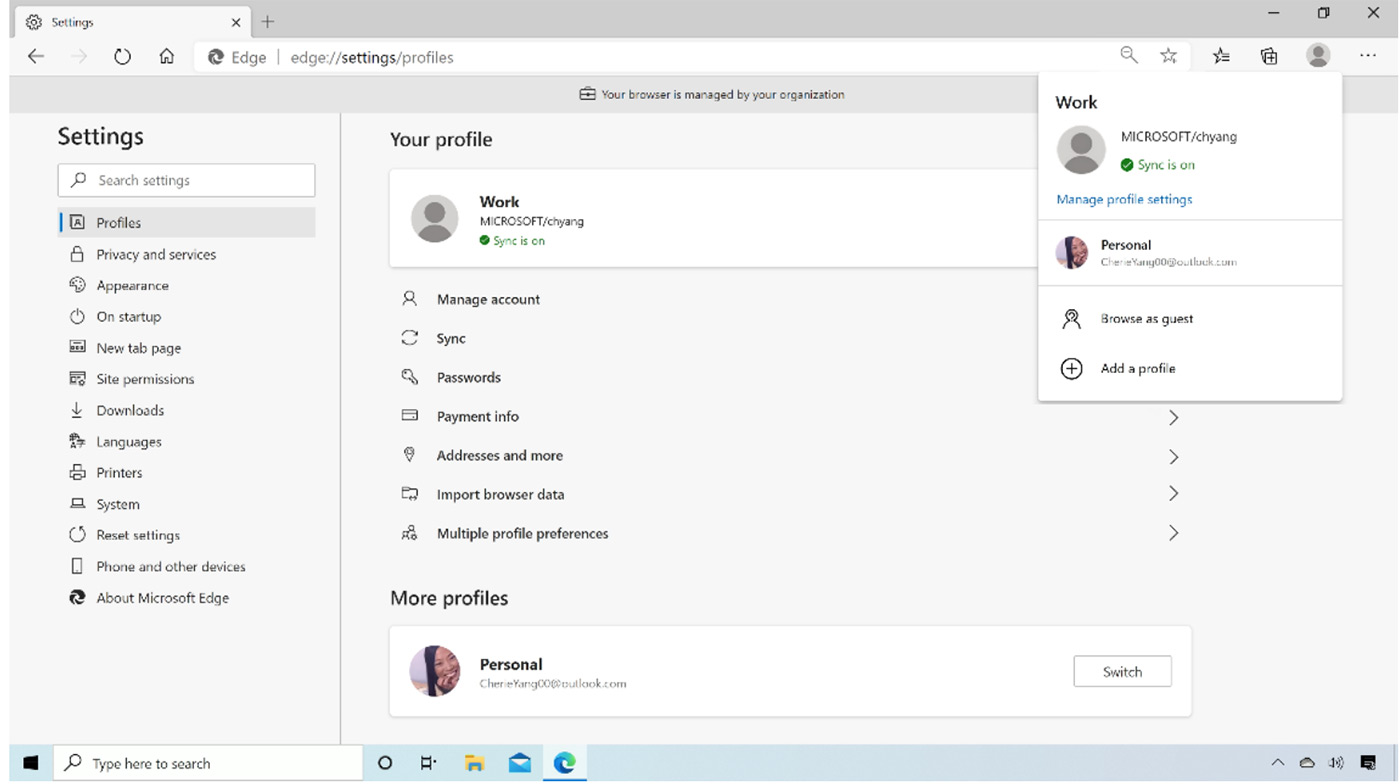Click Browse as guest icon
Screen dimensions: 1400x784
point(1071,319)
